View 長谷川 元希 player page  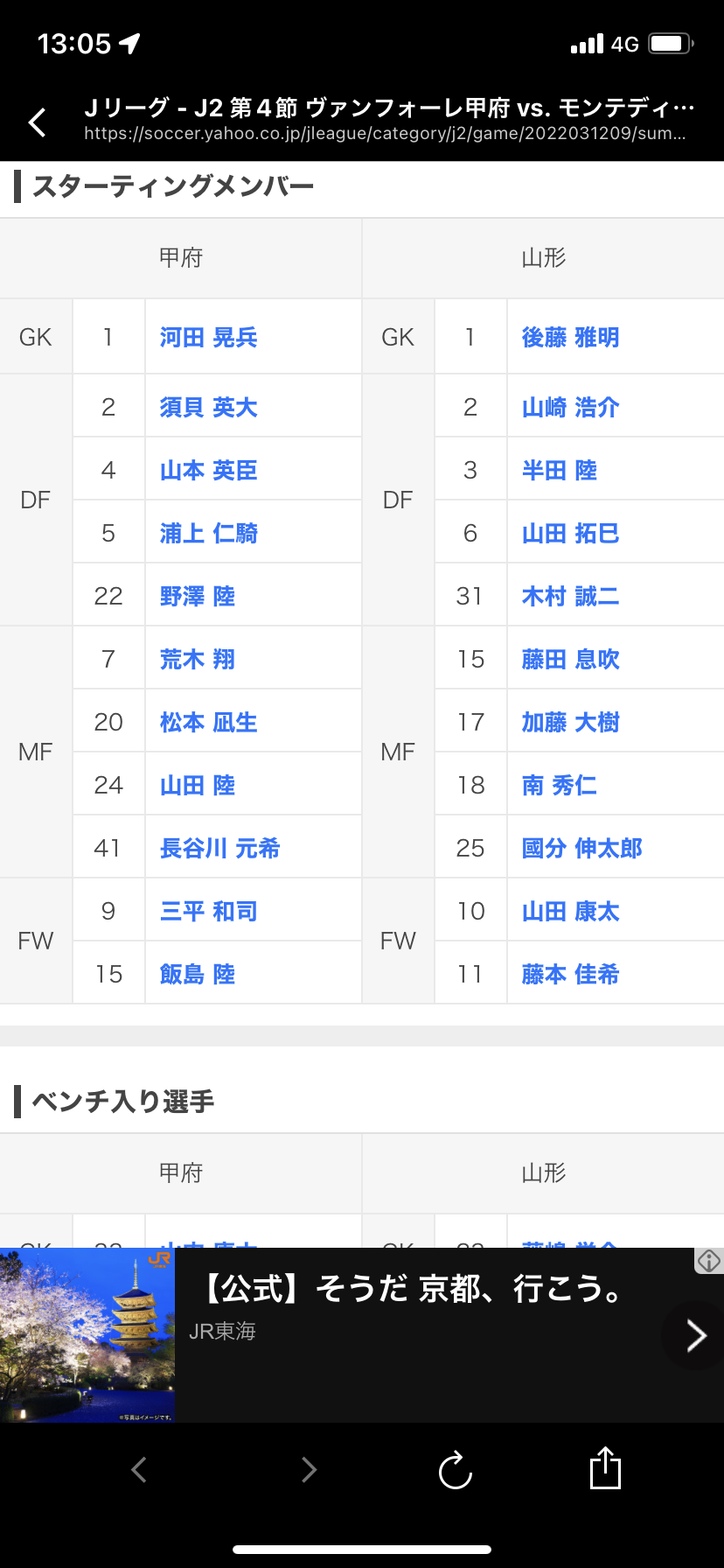[x=219, y=849]
